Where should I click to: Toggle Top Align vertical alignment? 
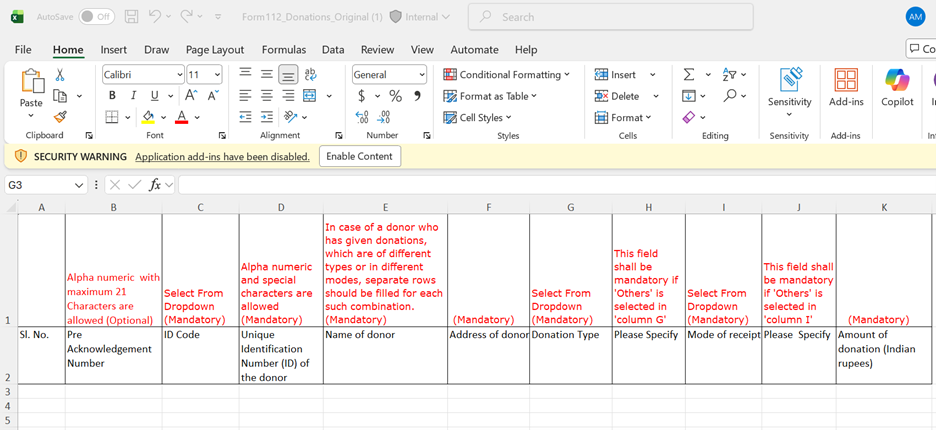(x=245, y=74)
